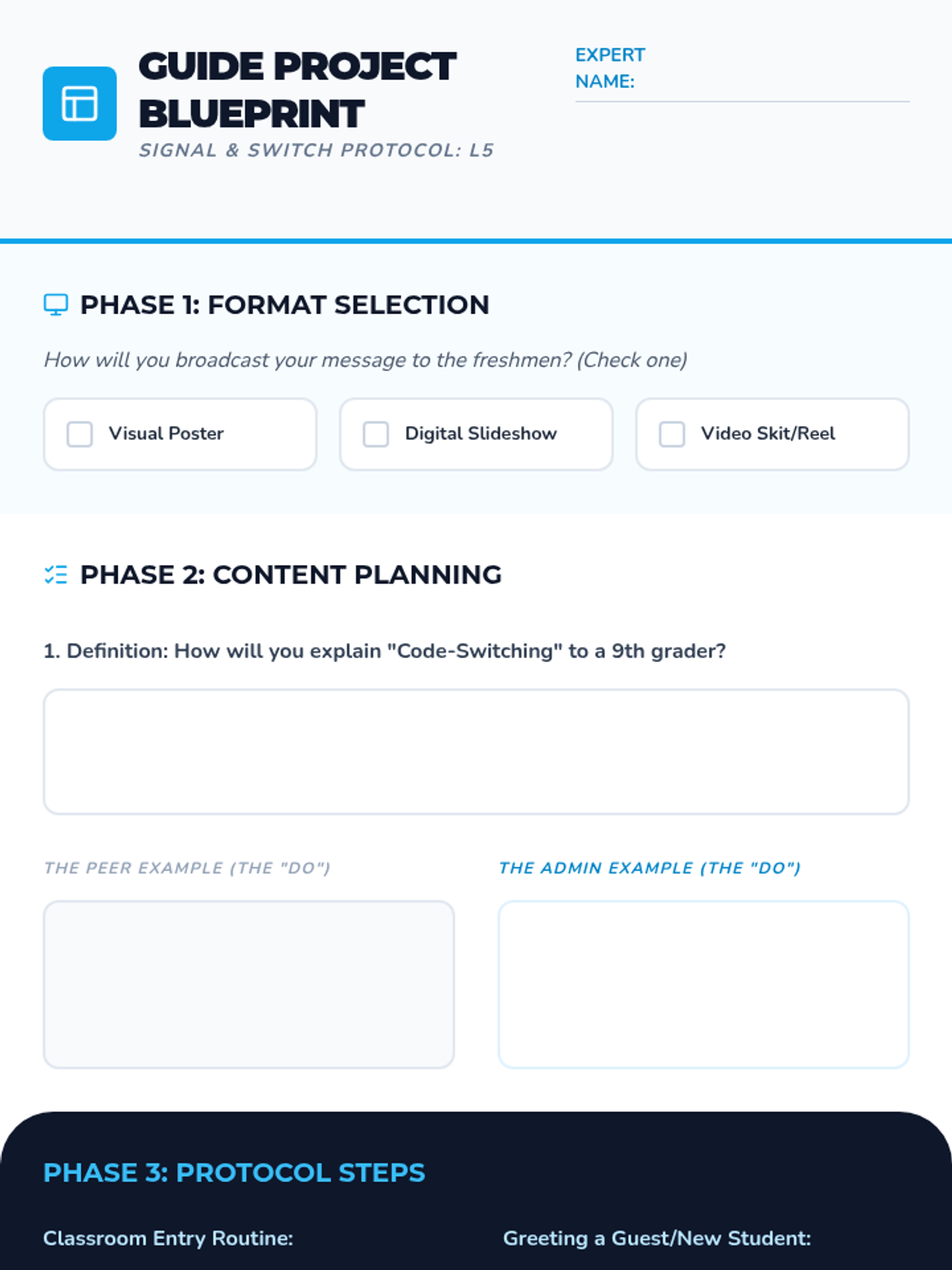Click the Greeting a Guest/New Student label
The width and height of the screenshot is (952, 1270).
tap(657, 1238)
